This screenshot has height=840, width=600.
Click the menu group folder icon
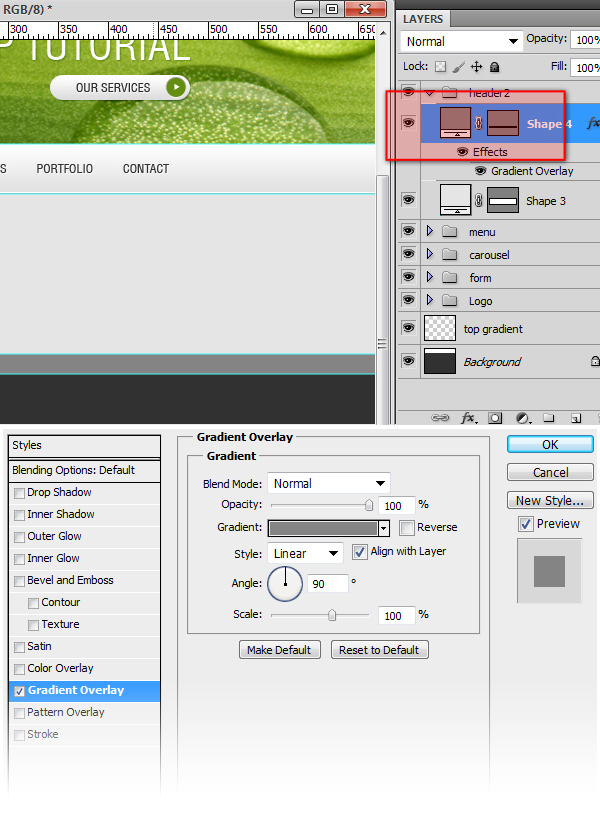pos(449,231)
